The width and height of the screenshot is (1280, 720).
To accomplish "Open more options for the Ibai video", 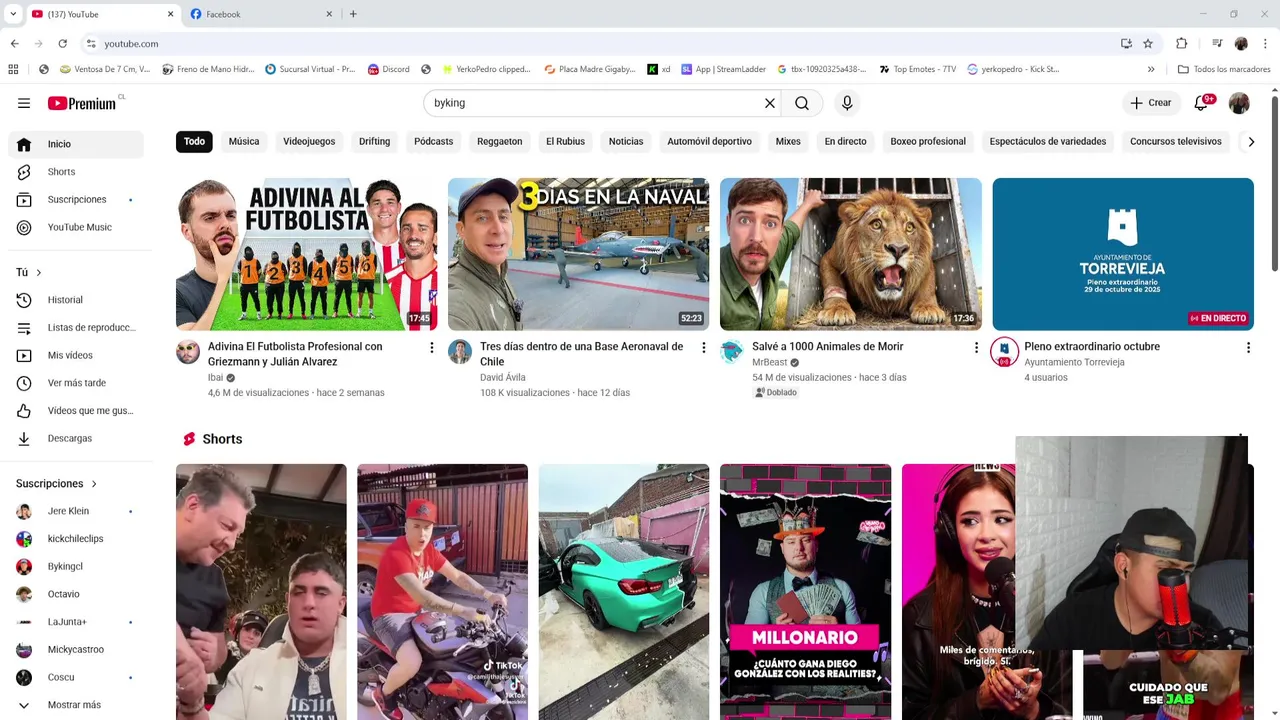I will [x=432, y=347].
